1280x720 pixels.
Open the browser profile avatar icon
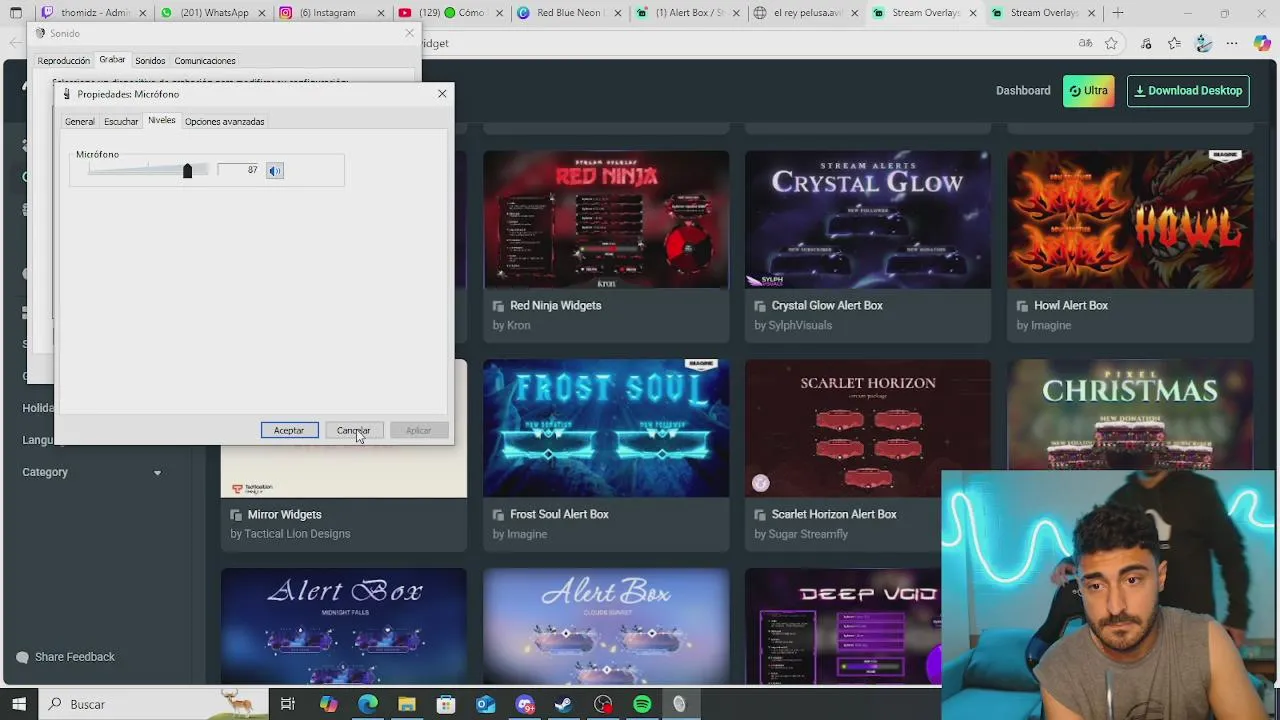point(1204,43)
